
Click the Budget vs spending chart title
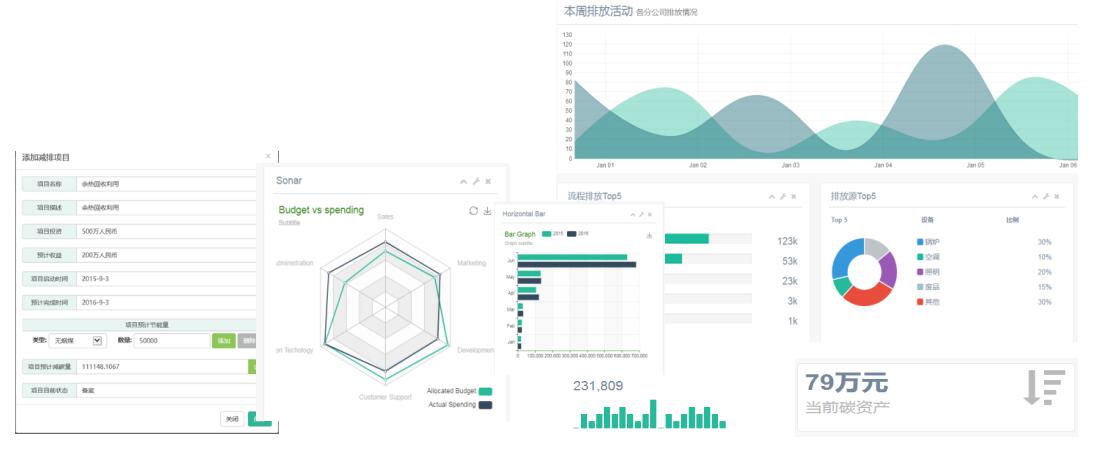point(321,210)
